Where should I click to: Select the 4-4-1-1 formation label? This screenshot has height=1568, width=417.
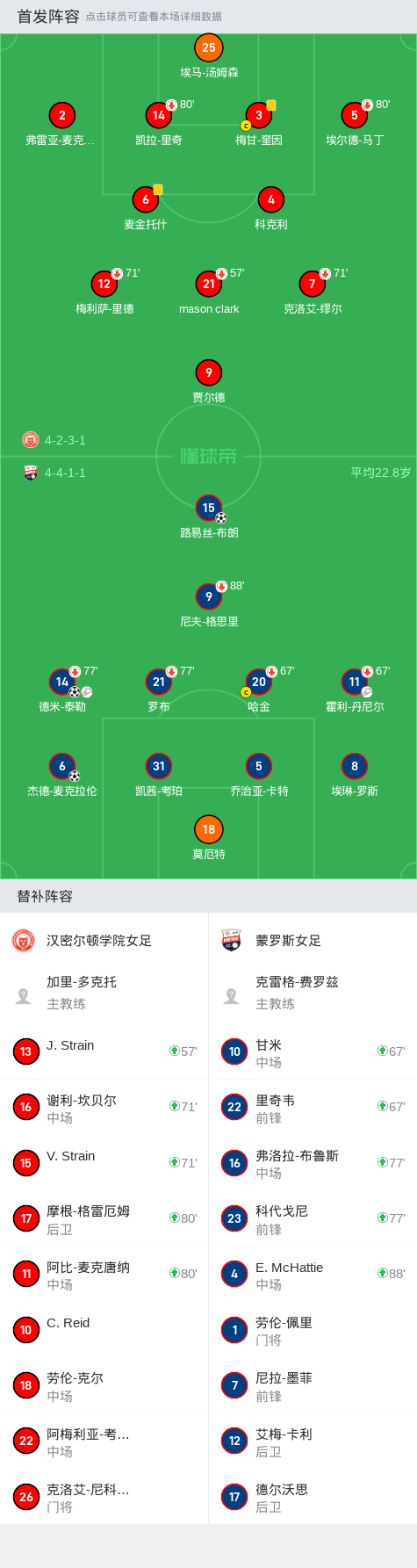tap(65, 473)
